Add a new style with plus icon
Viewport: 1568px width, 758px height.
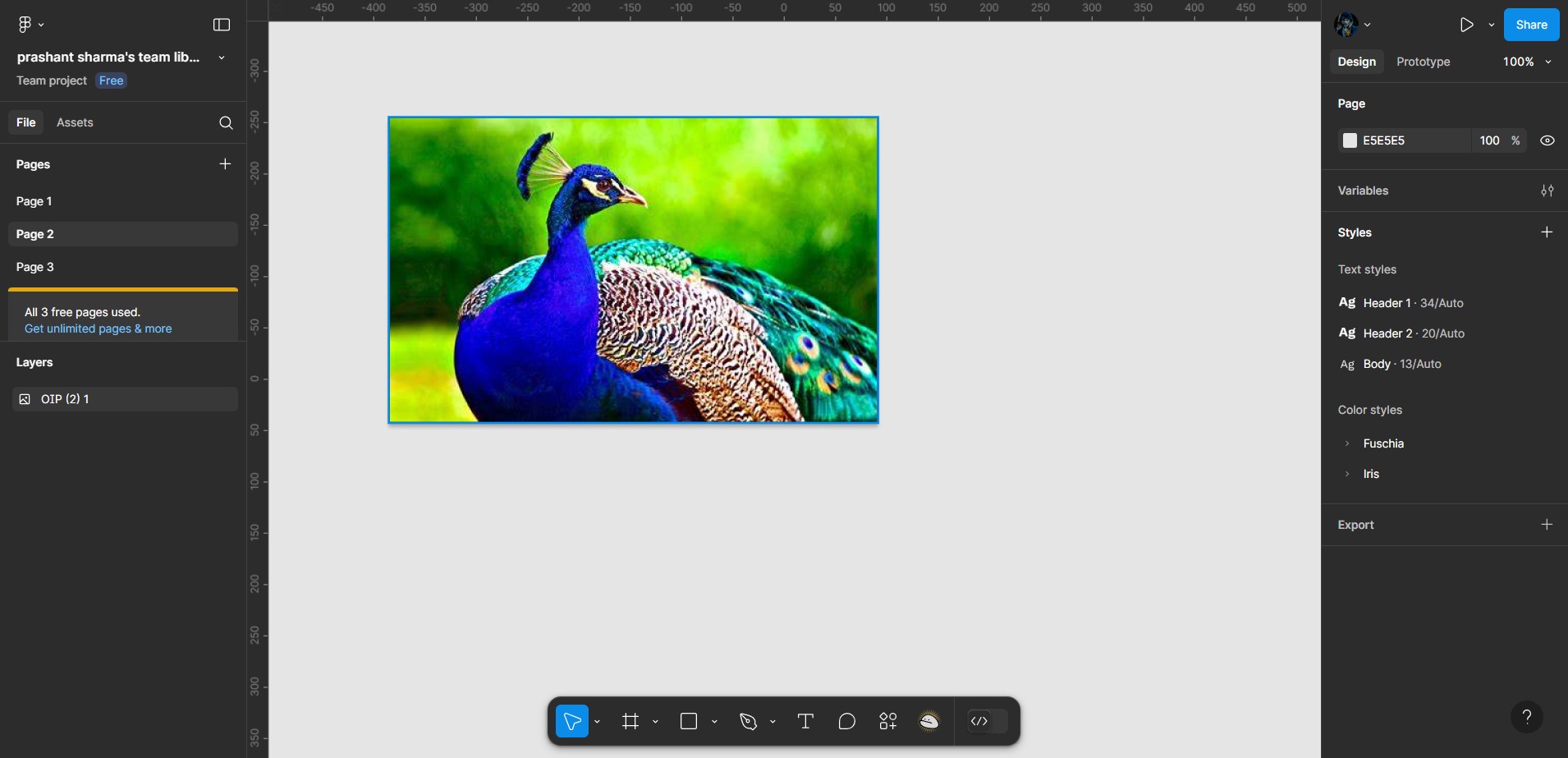pyautogui.click(x=1547, y=232)
